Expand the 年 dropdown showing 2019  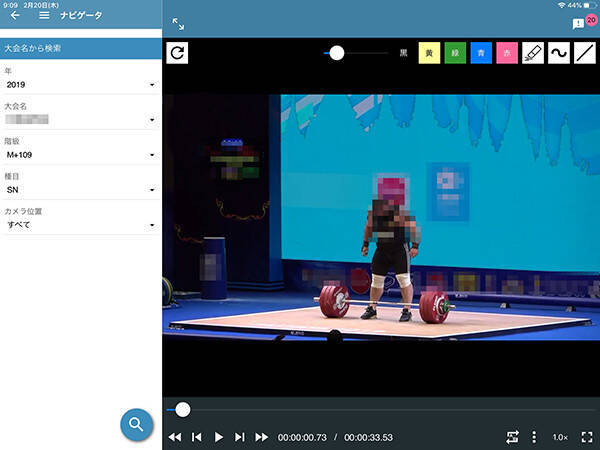point(80,85)
